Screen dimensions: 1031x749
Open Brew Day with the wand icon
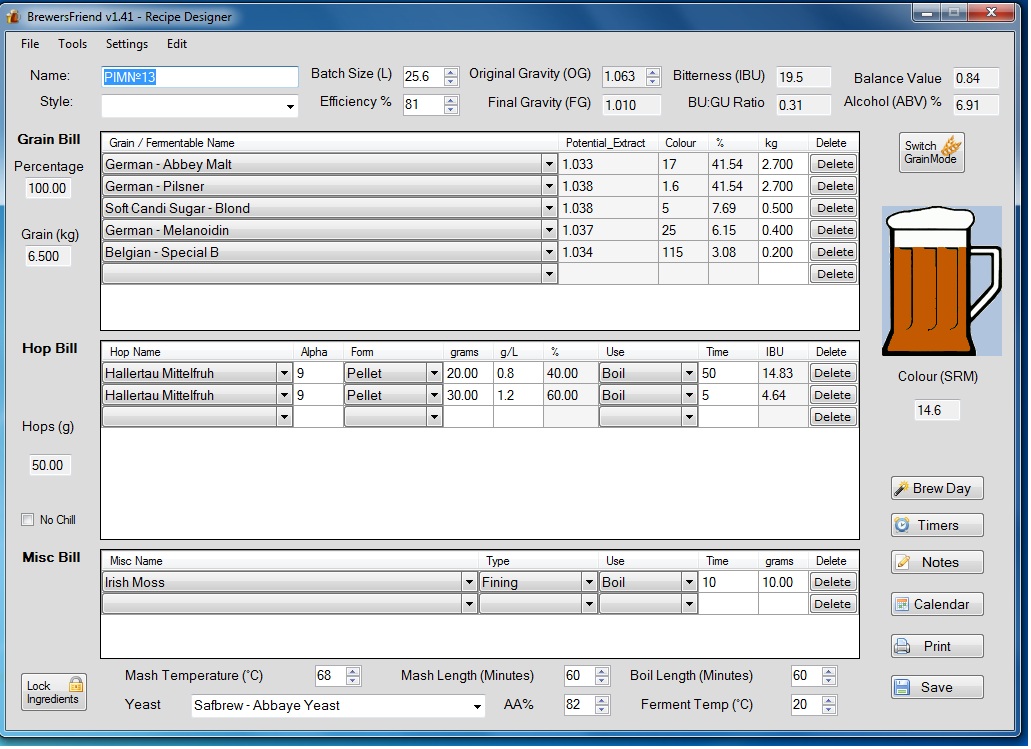(936, 488)
